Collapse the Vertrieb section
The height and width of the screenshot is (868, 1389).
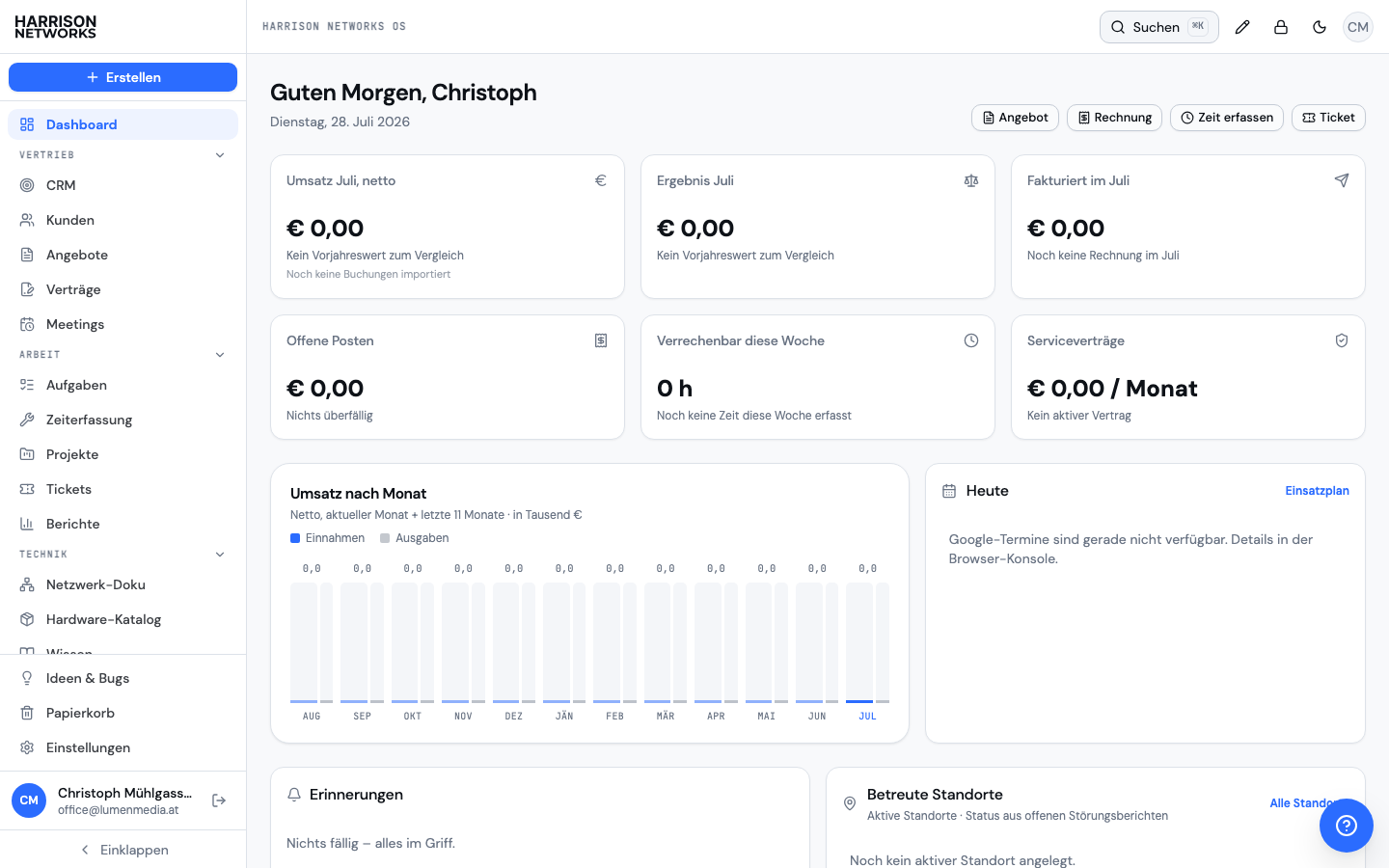pos(220,155)
